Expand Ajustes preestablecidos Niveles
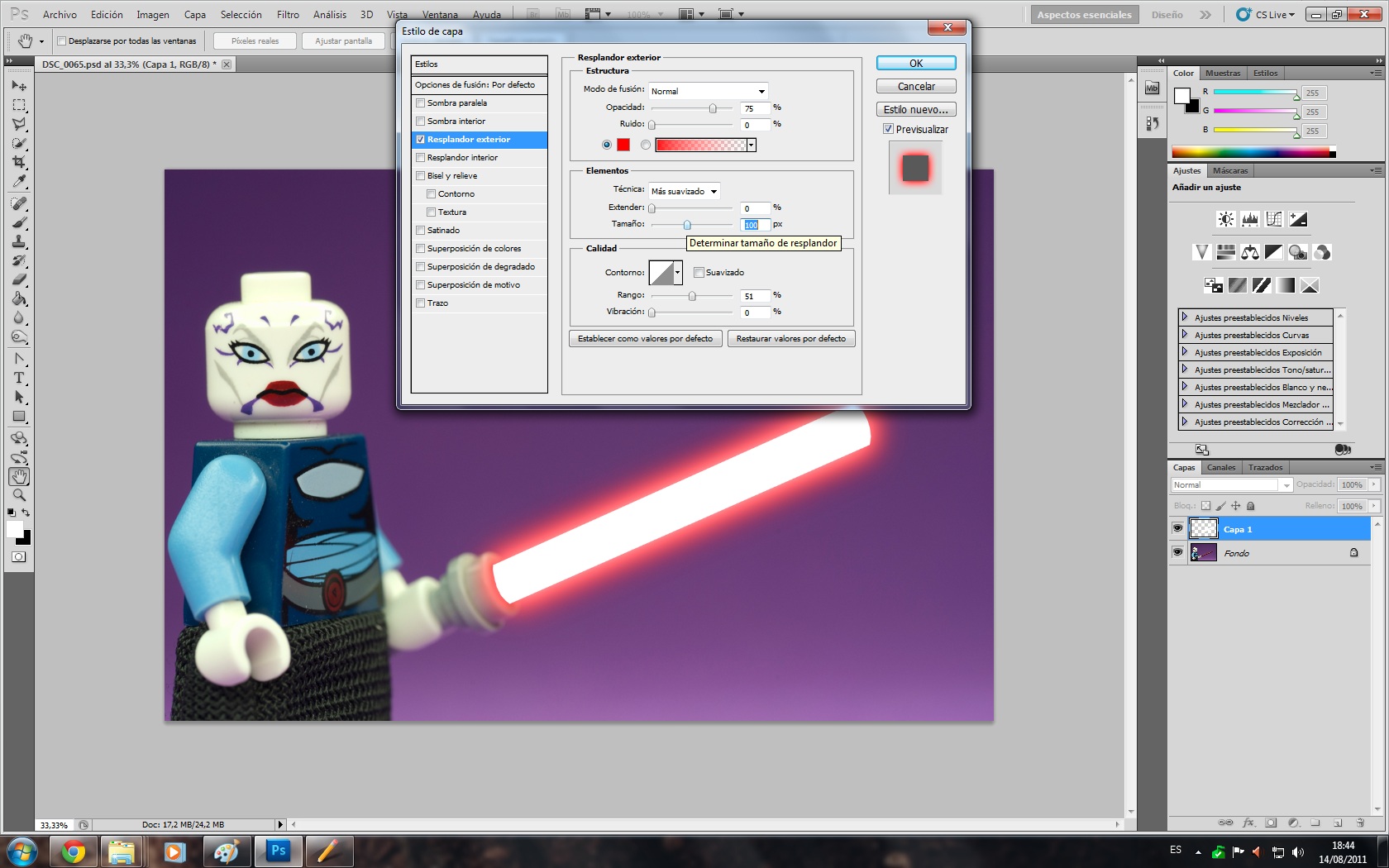This screenshot has width=1389, height=868. click(x=1185, y=317)
